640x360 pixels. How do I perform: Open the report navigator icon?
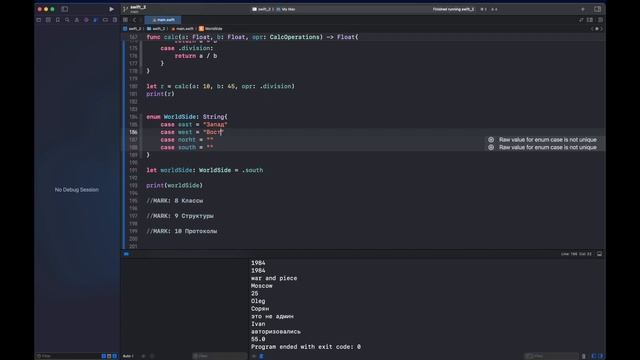click(115, 20)
